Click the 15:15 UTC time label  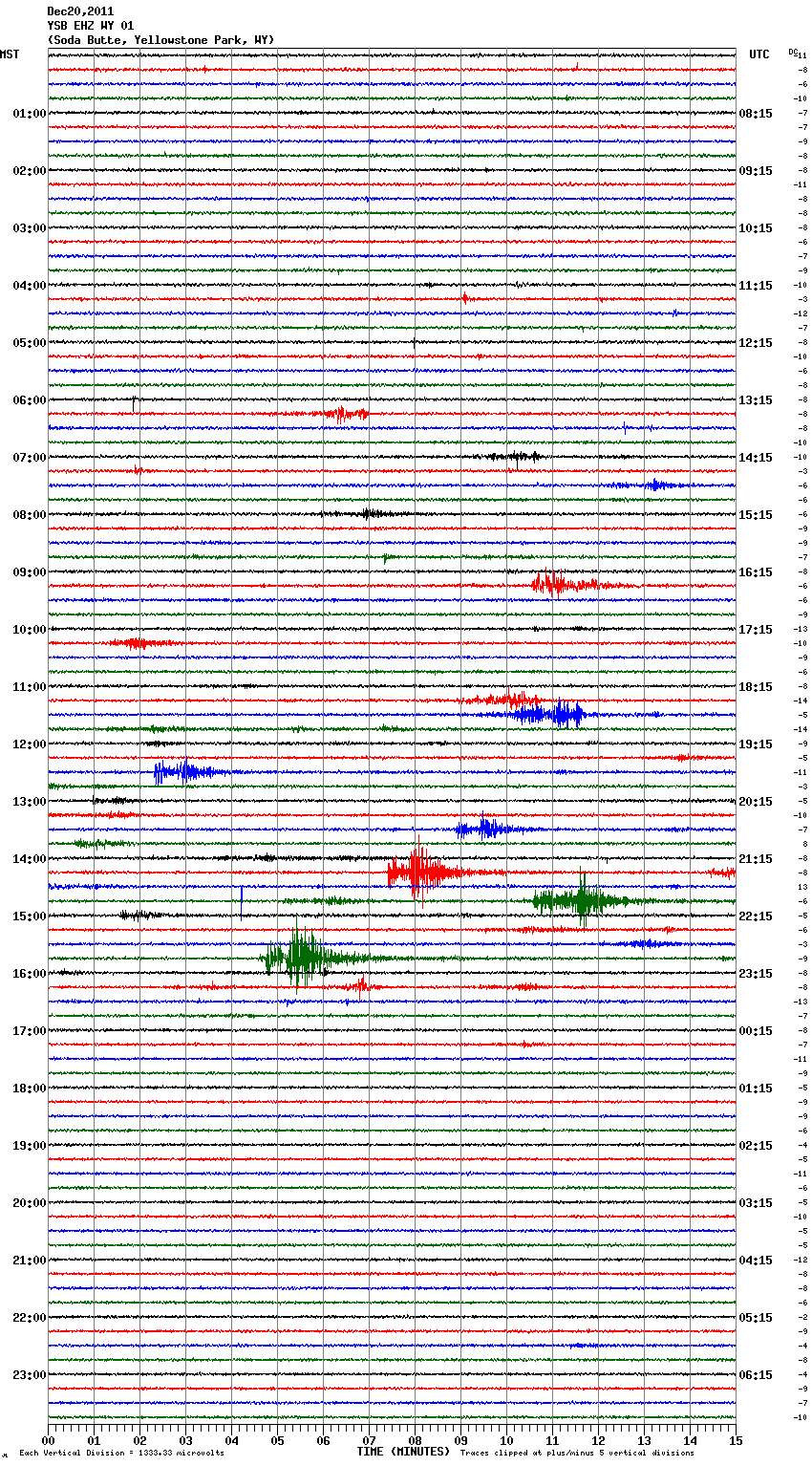[x=756, y=515]
